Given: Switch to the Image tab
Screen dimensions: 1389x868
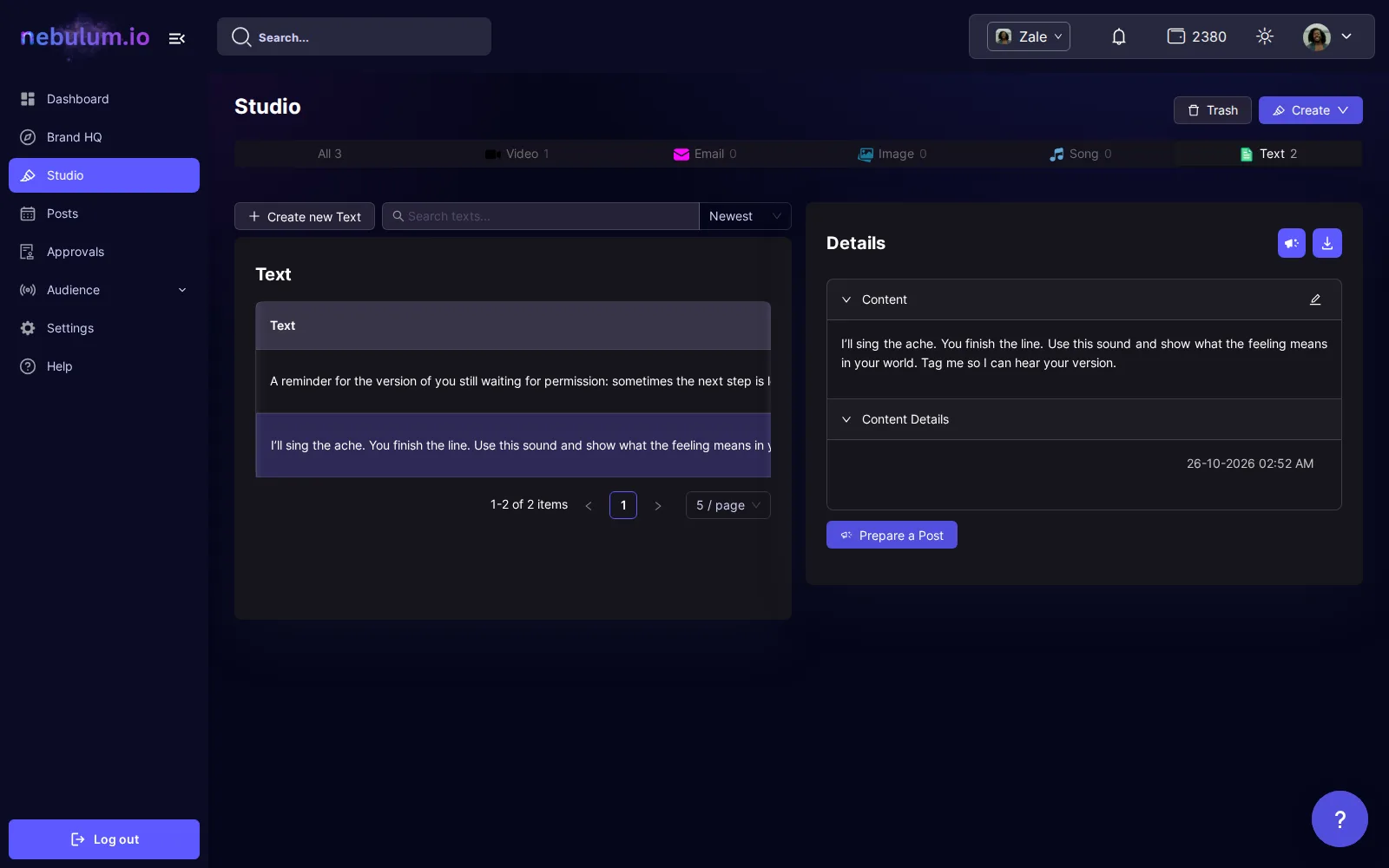Looking at the screenshot, I should [892, 154].
